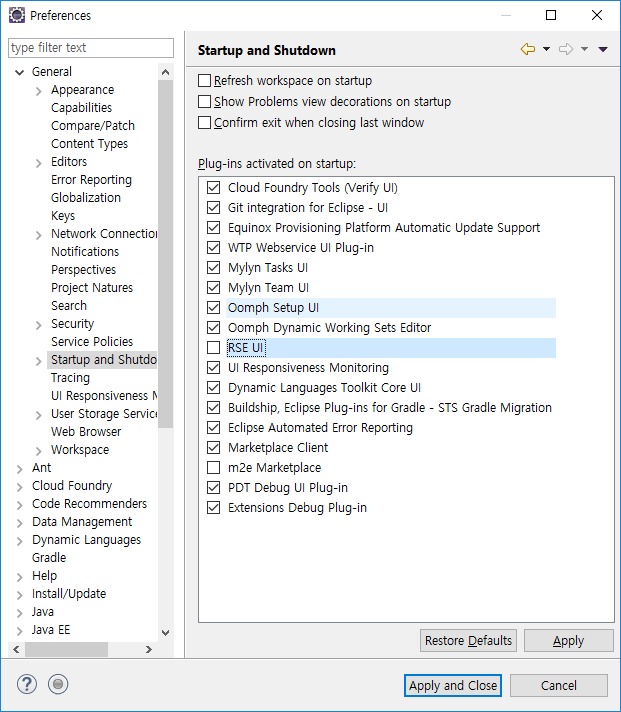This screenshot has width=621, height=712.
Task: Expand the Editors tree node
Action: tap(39, 163)
